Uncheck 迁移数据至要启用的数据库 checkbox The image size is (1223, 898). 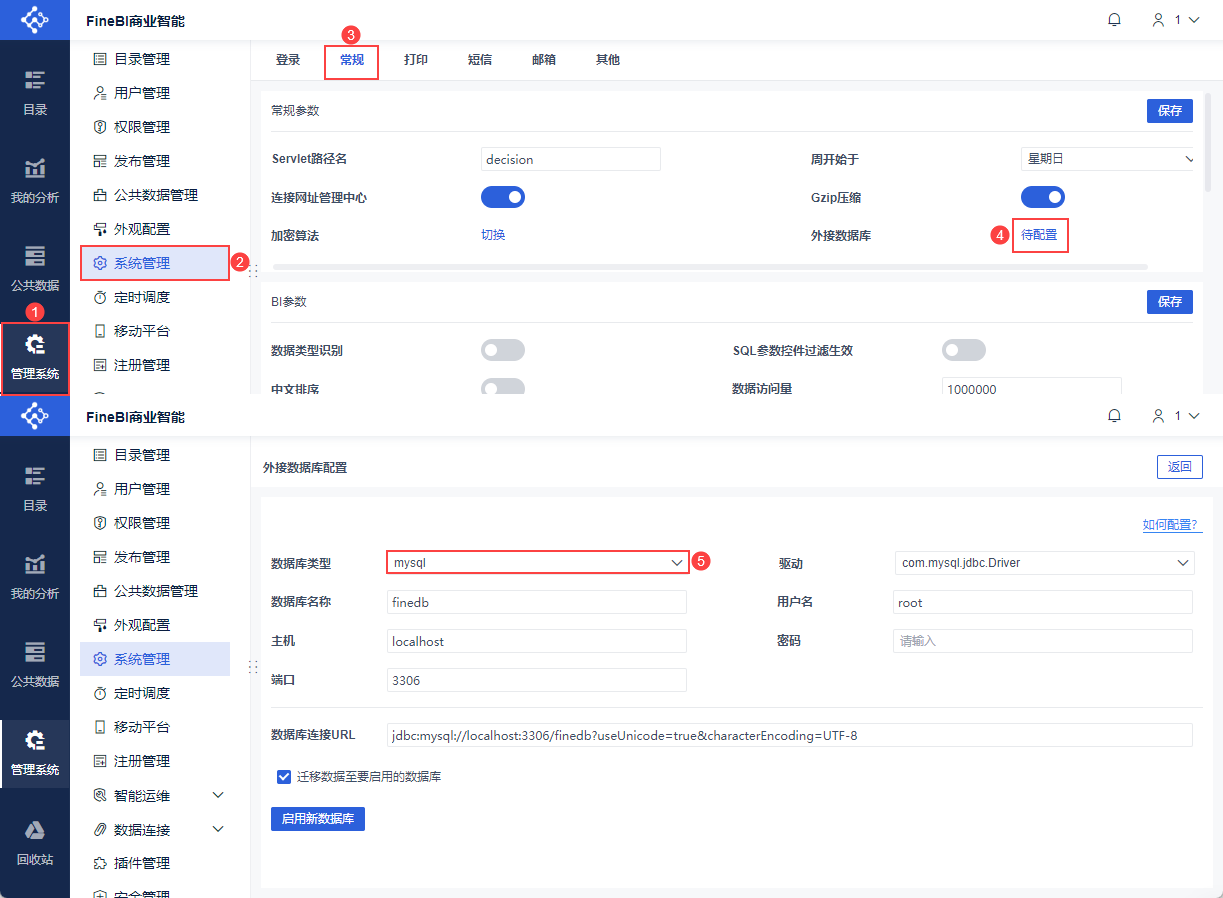click(x=284, y=776)
